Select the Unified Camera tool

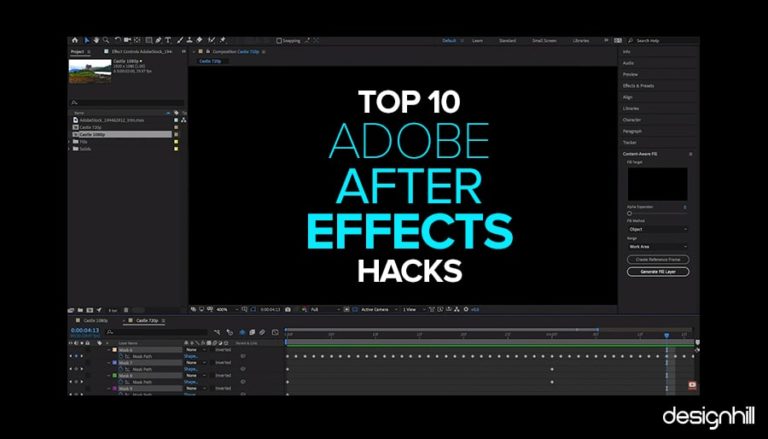coord(127,40)
